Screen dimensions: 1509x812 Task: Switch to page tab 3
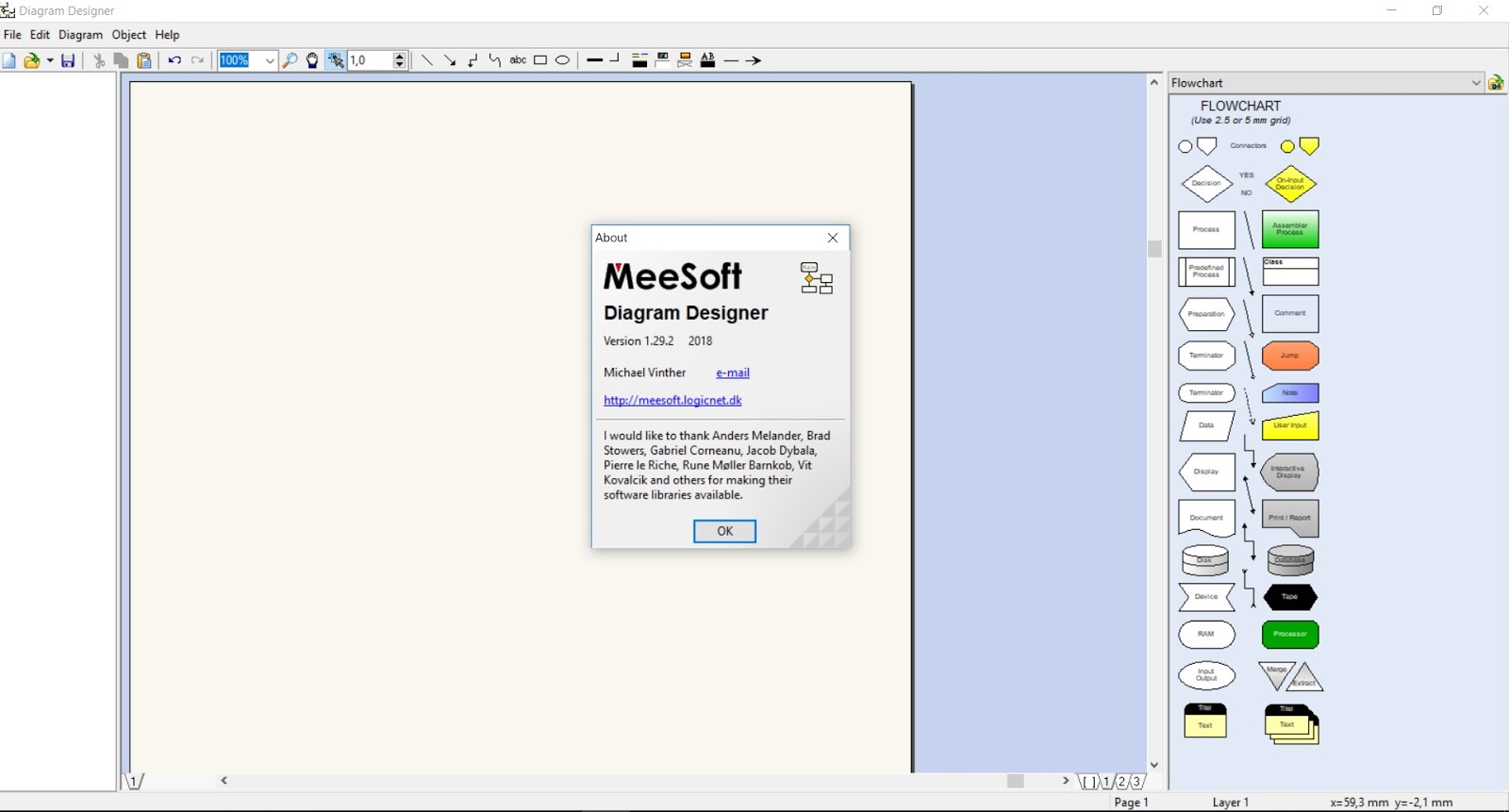[1137, 782]
